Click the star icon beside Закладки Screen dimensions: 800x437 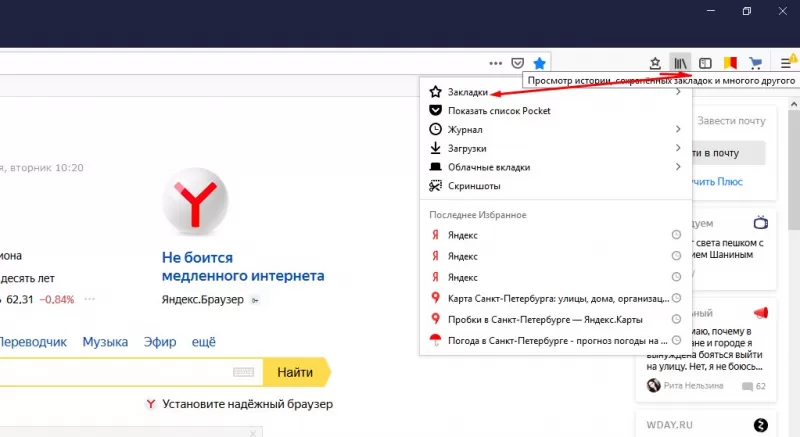point(435,92)
